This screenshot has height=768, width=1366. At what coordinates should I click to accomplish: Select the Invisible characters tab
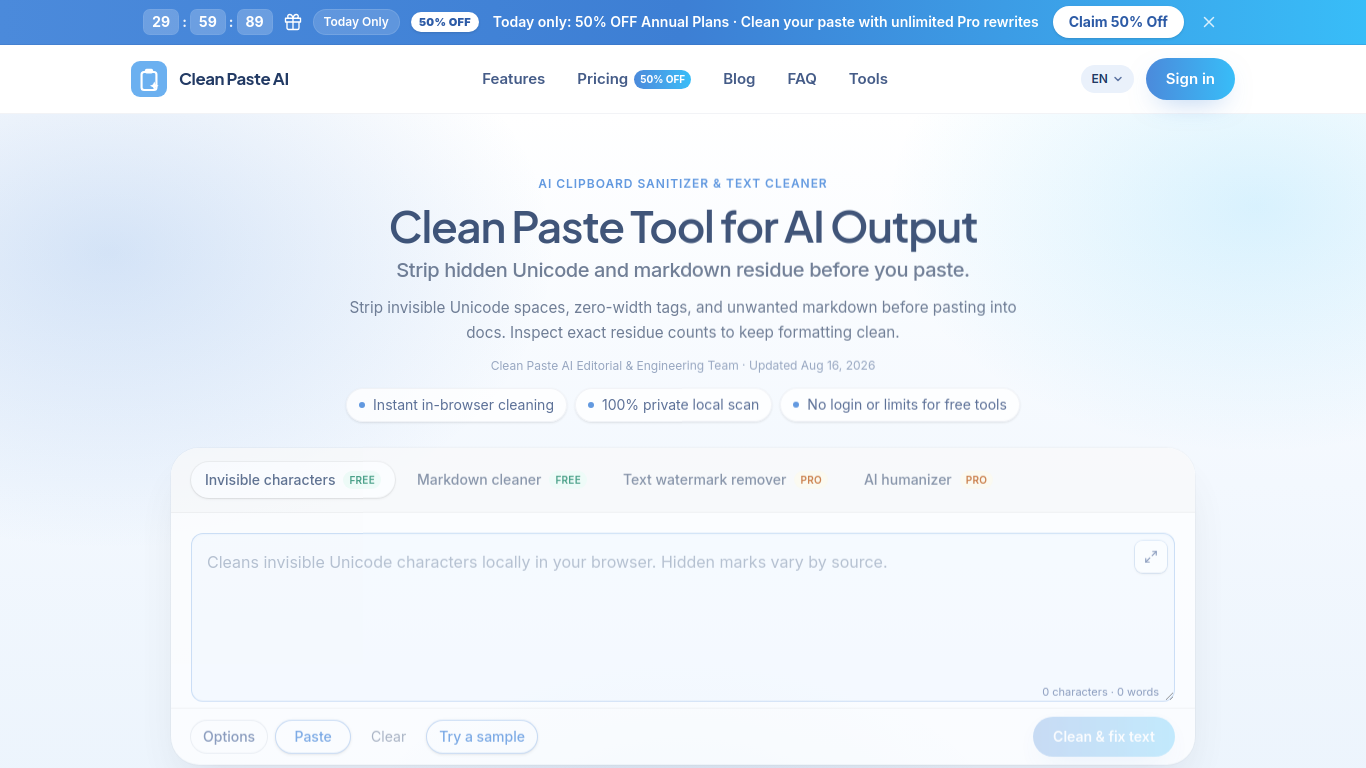pyautogui.click(x=292, y=480)
